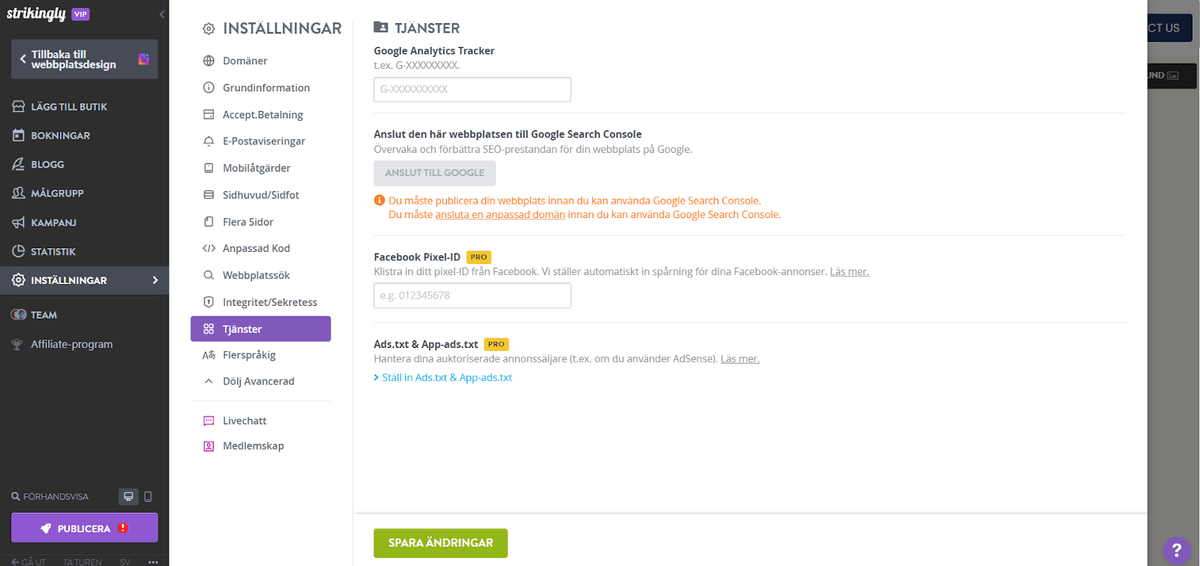Switch preview to mobile view
Image resolution: width=1200 pixels, height=566 pixels.
pos(148,496)
